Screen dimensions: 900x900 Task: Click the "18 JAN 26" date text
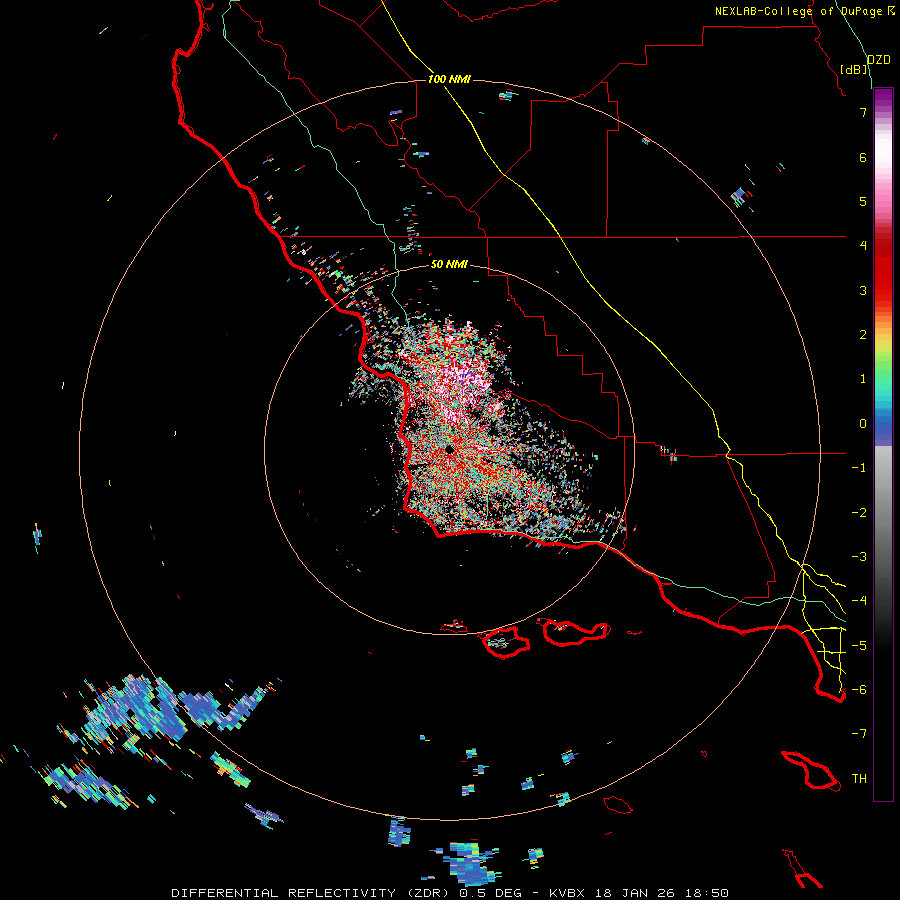(x=634, y=893)
